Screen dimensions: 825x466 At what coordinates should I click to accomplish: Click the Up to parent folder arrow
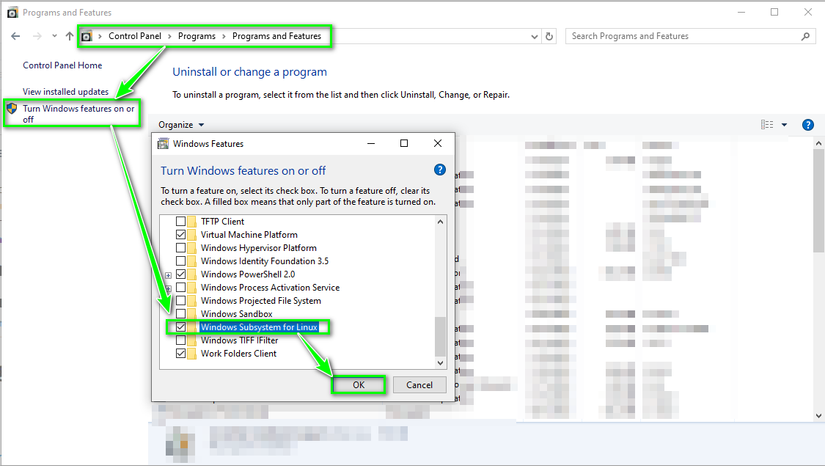click(x=69, y=36)
